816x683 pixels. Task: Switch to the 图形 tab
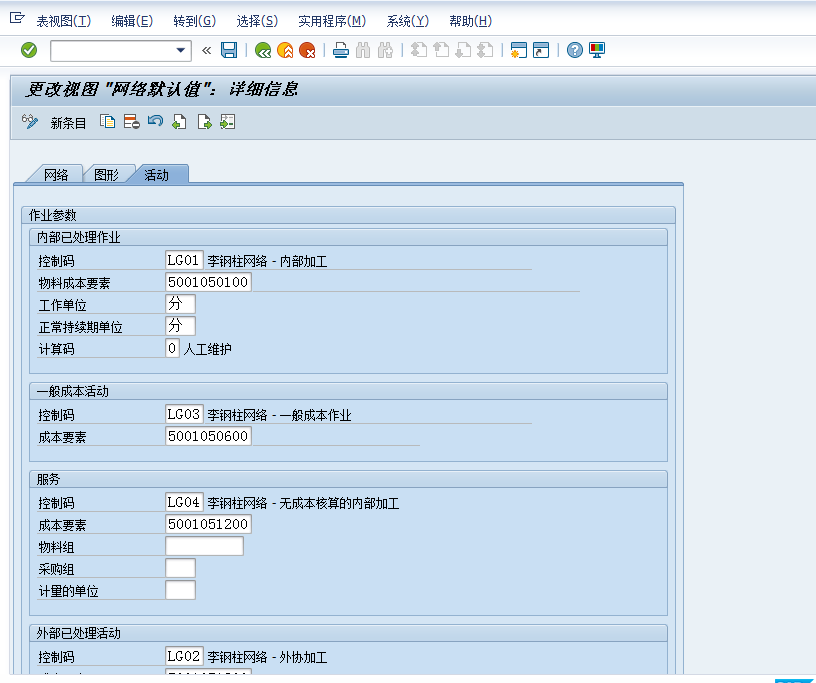click(107, 174)
